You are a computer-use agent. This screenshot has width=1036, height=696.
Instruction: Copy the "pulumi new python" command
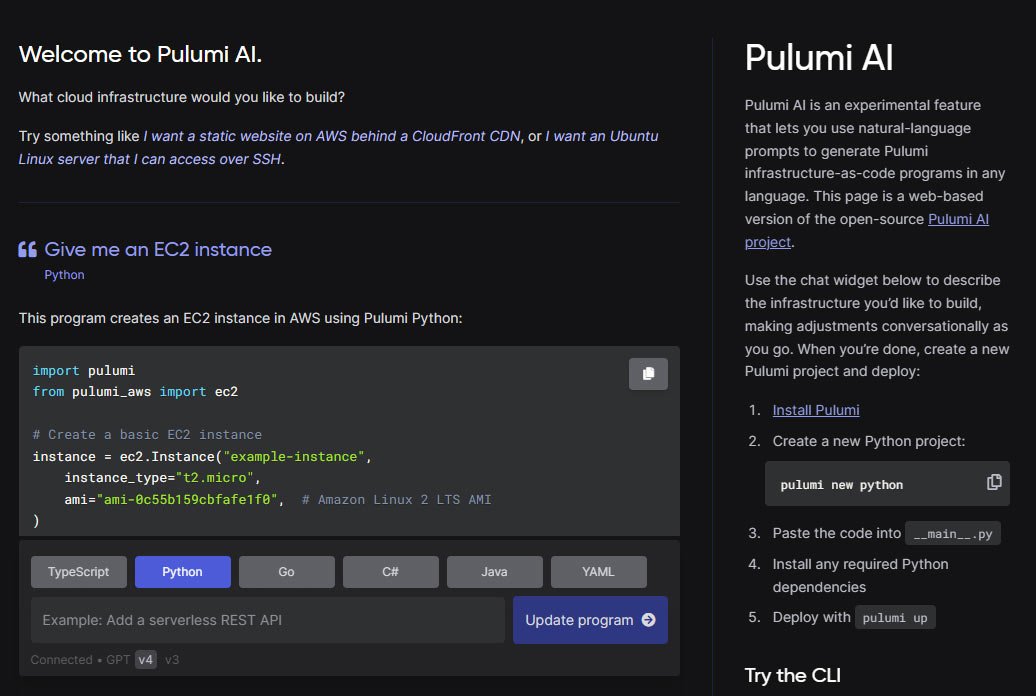[x=994, y=482]
